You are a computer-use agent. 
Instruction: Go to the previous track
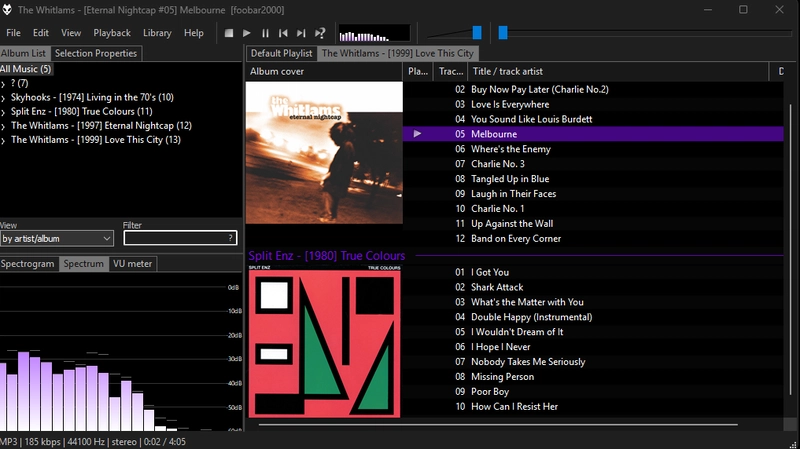point(283,33)
